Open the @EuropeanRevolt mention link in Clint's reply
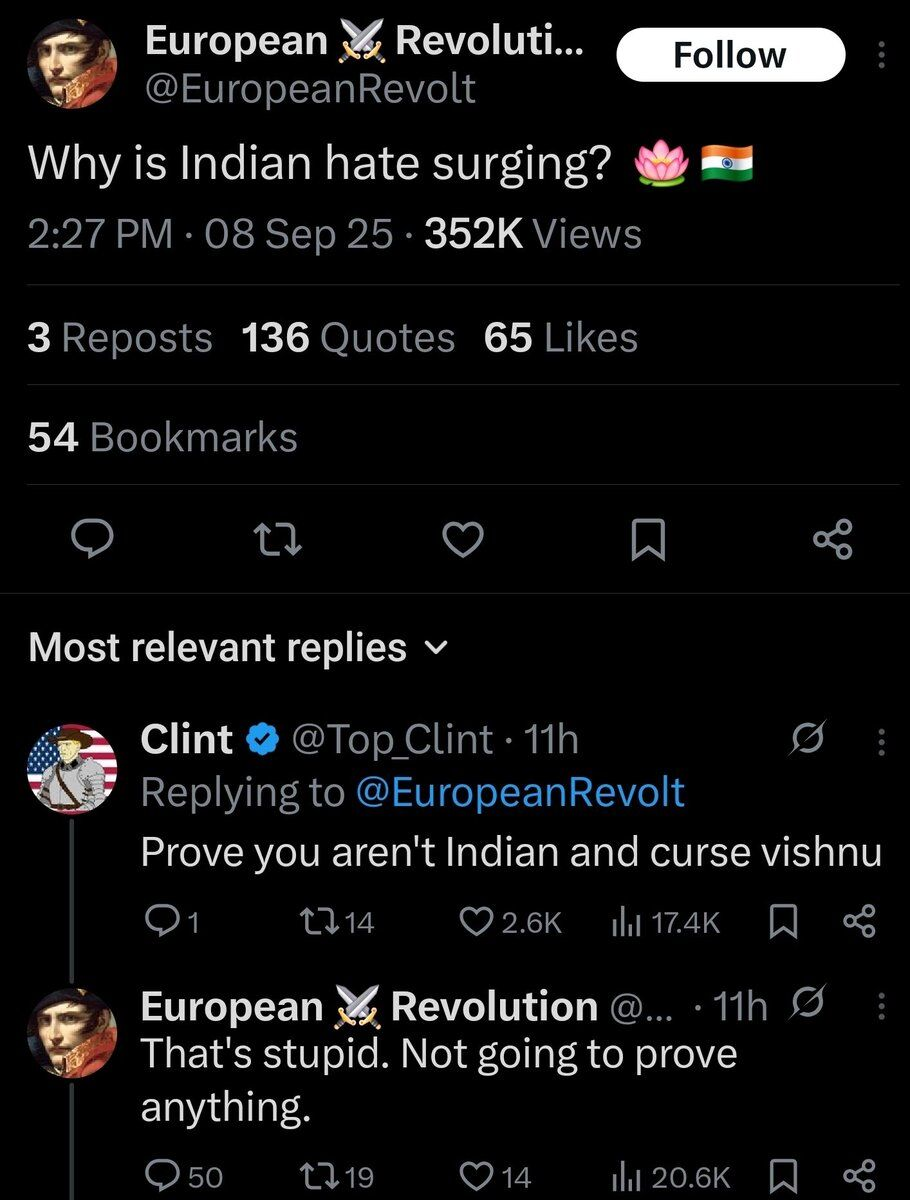Viewport: 910px width, 1200px height. click(520, 792)
